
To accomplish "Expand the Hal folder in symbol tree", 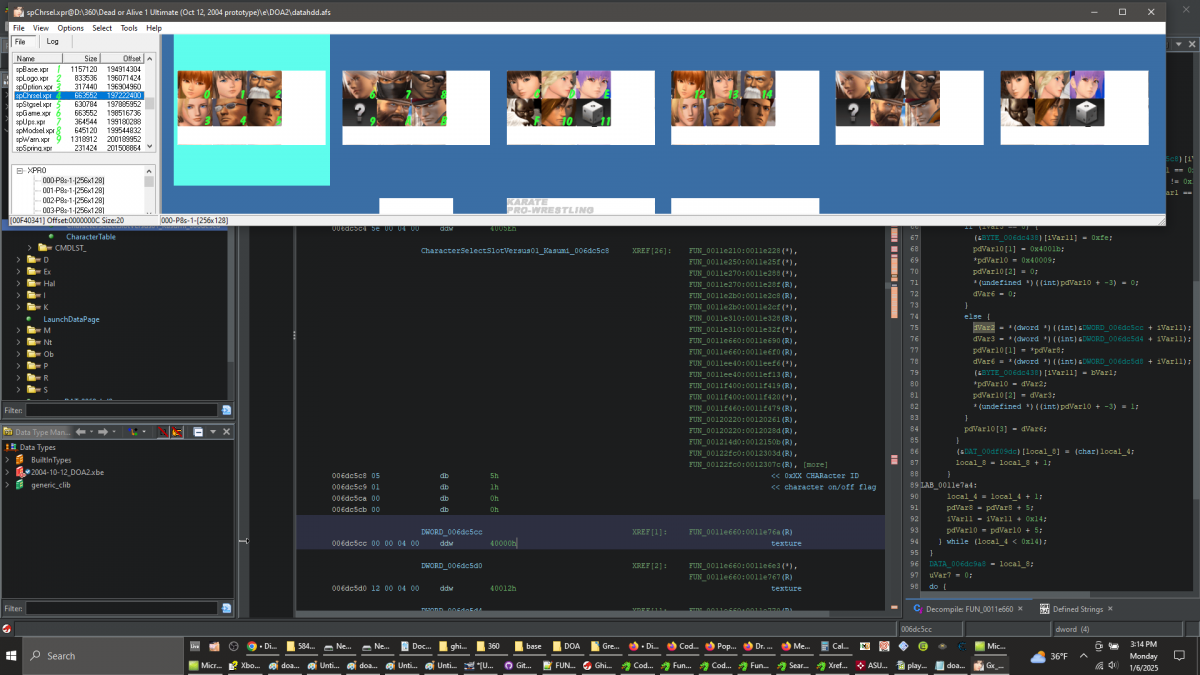I will [19, 283].
